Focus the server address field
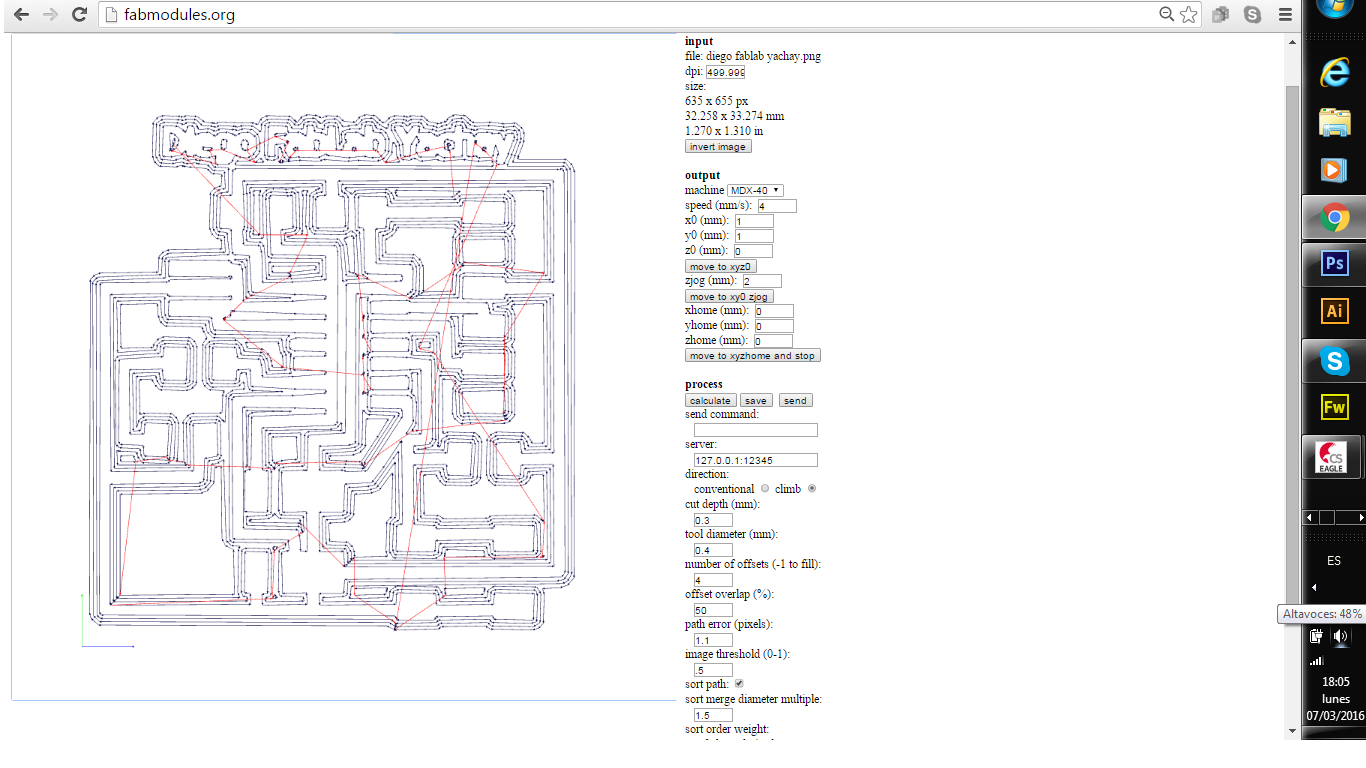The image size is (1366, 768). click(756, 460)
